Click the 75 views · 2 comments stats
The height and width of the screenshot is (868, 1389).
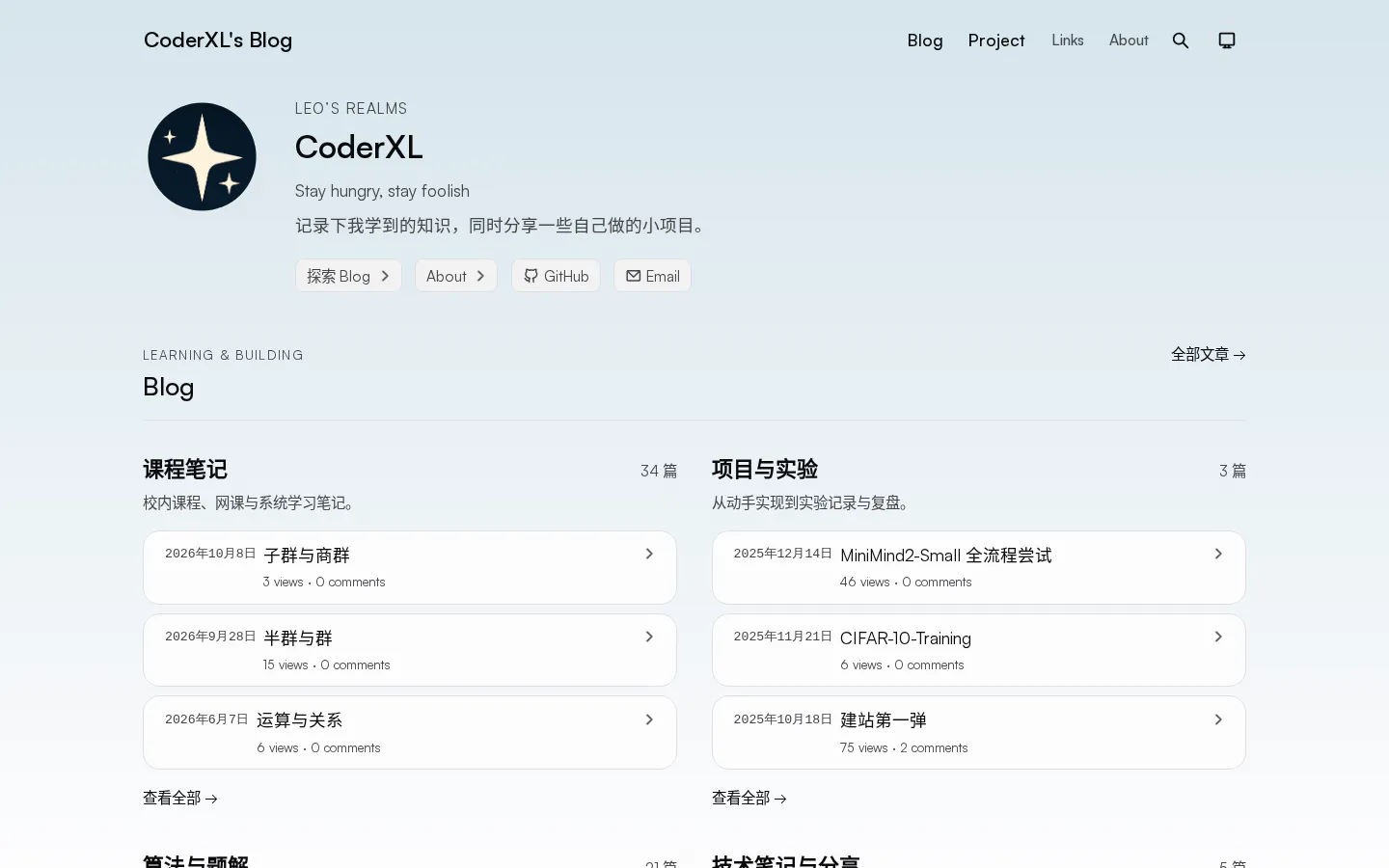coord(904,748)
